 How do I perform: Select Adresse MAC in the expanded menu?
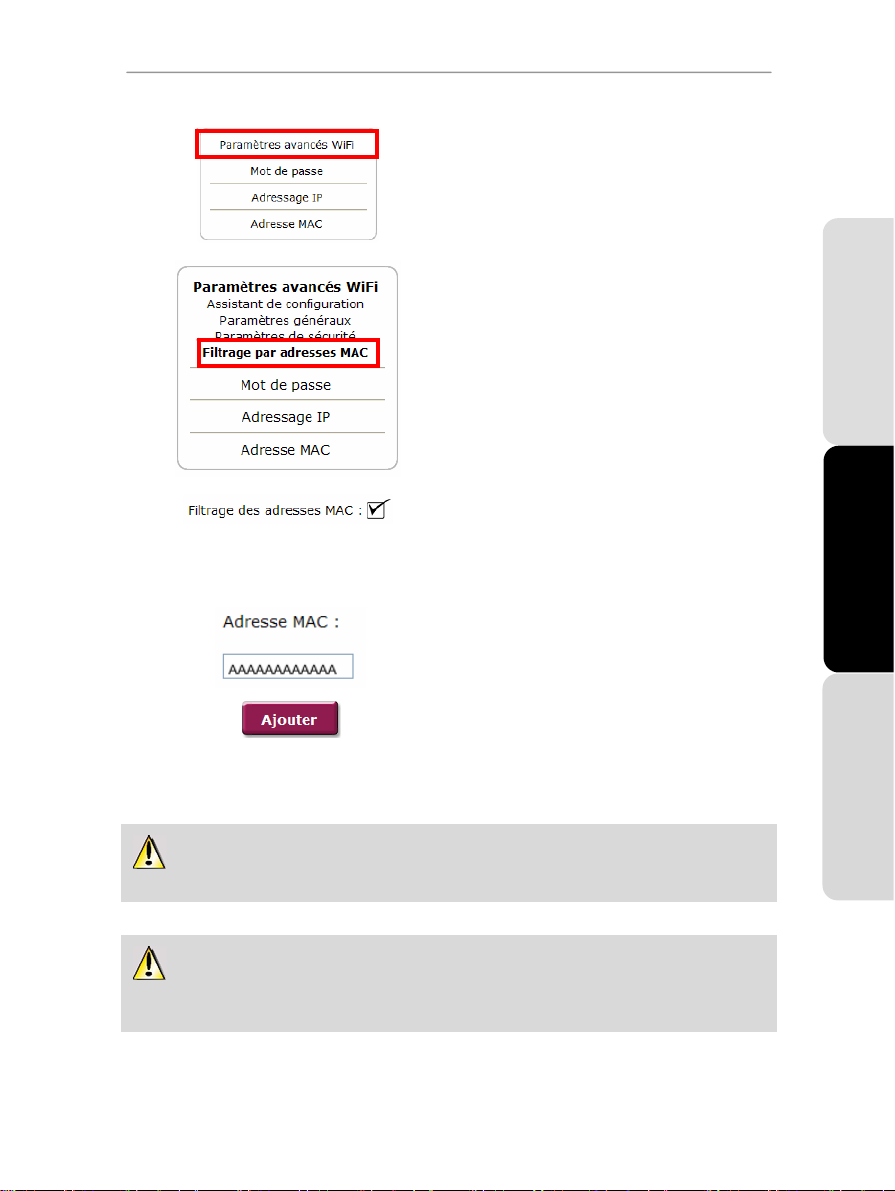(286, 450)
